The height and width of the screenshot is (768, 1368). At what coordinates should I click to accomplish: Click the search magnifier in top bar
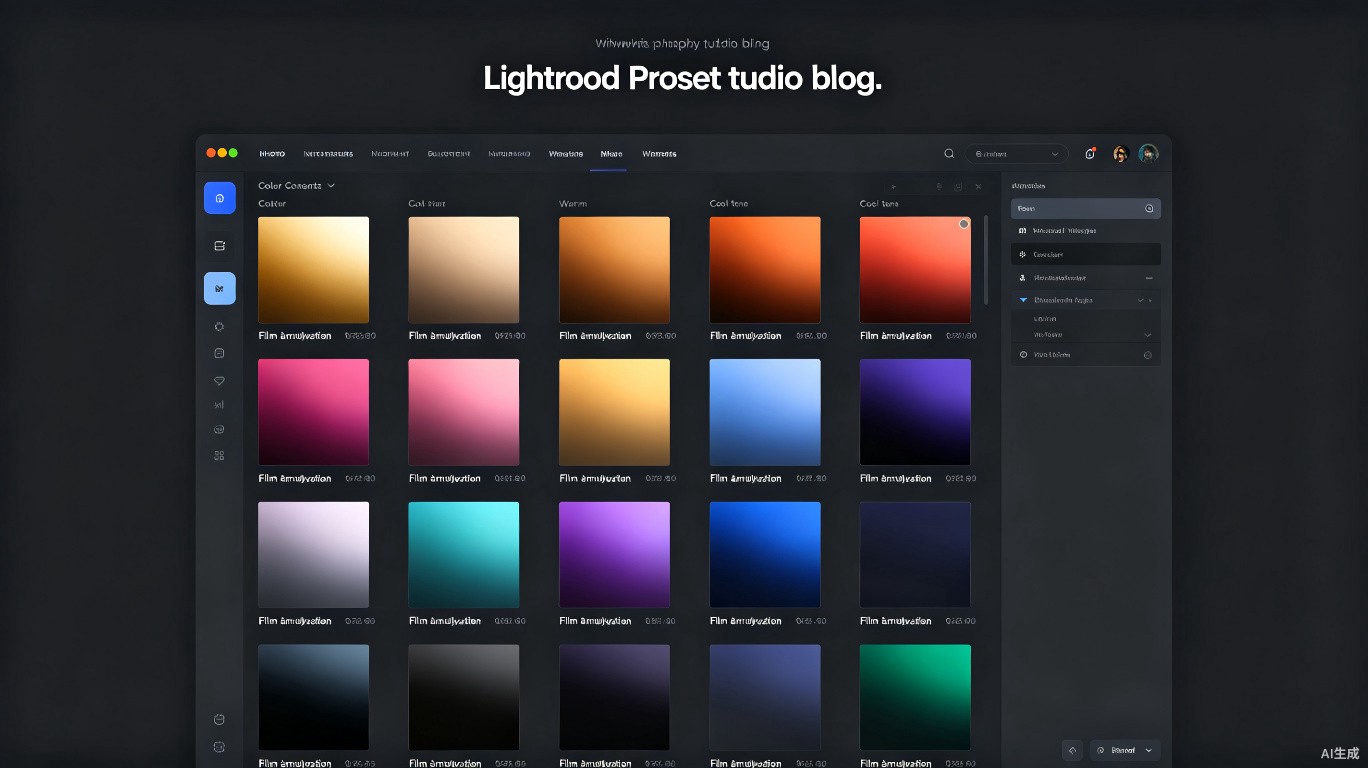949,154
